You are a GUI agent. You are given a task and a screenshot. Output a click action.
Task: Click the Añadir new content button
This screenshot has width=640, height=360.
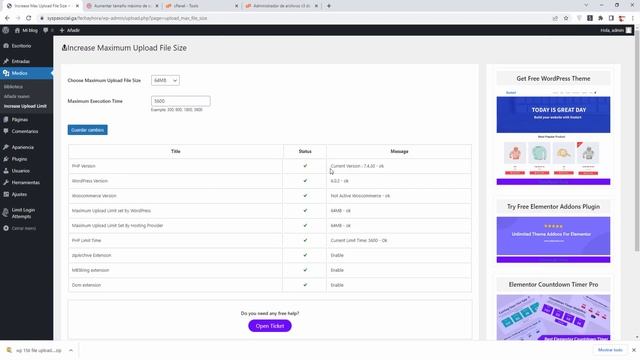pos(70,30)
